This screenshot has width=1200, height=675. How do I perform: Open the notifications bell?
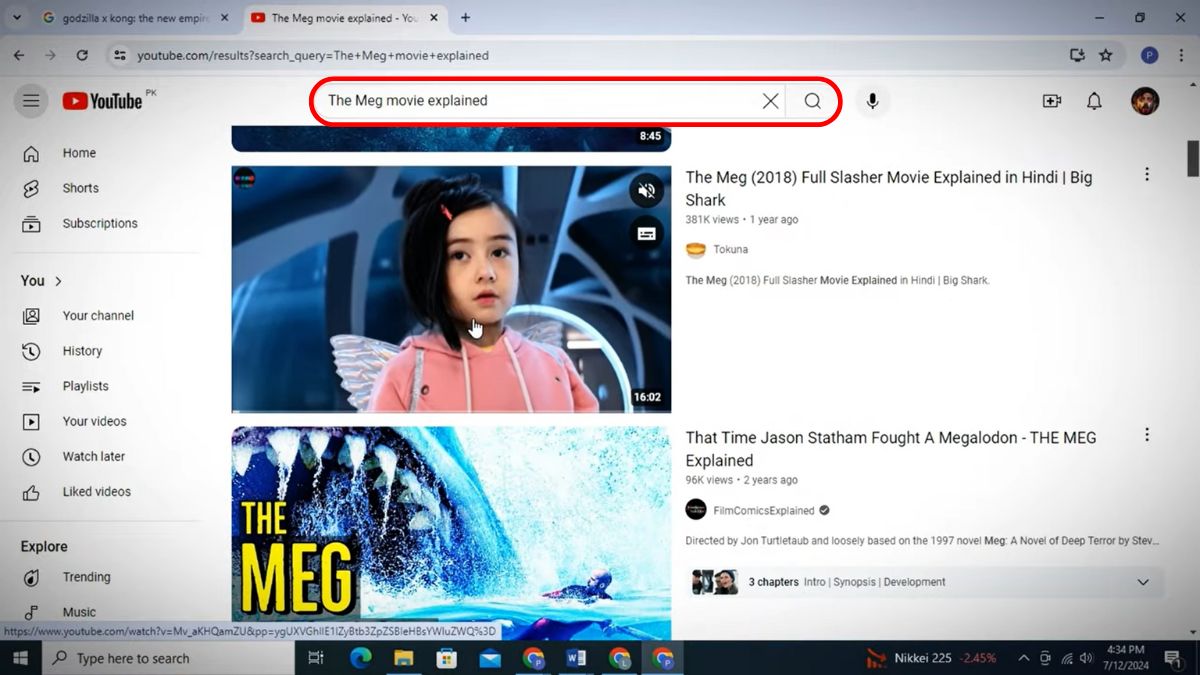tap(1094, 100)
